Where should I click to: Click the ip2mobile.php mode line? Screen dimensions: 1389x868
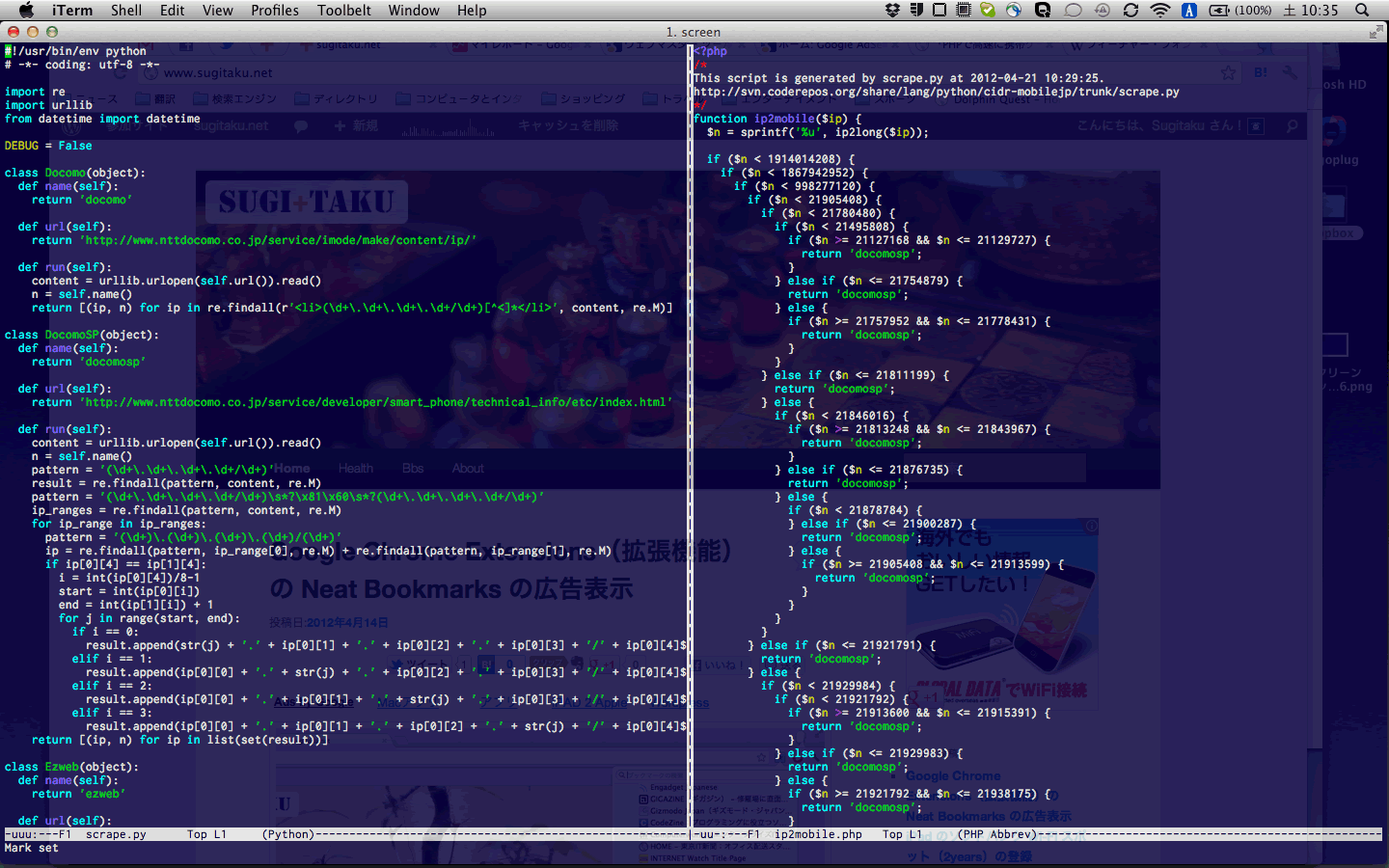tap(818, 834)
